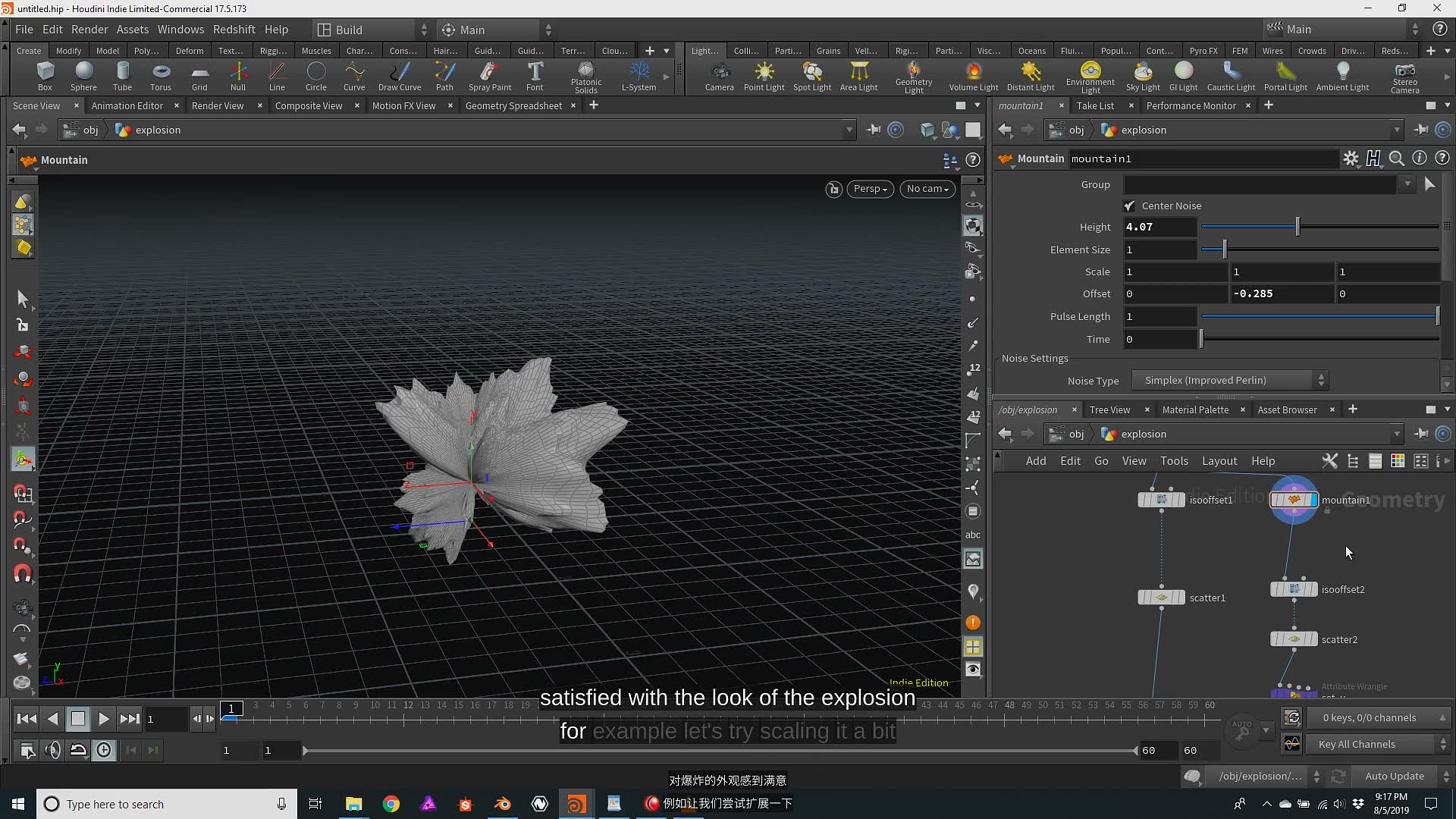
Task: Select the Torus shelf tool
Action: point(161,77)
